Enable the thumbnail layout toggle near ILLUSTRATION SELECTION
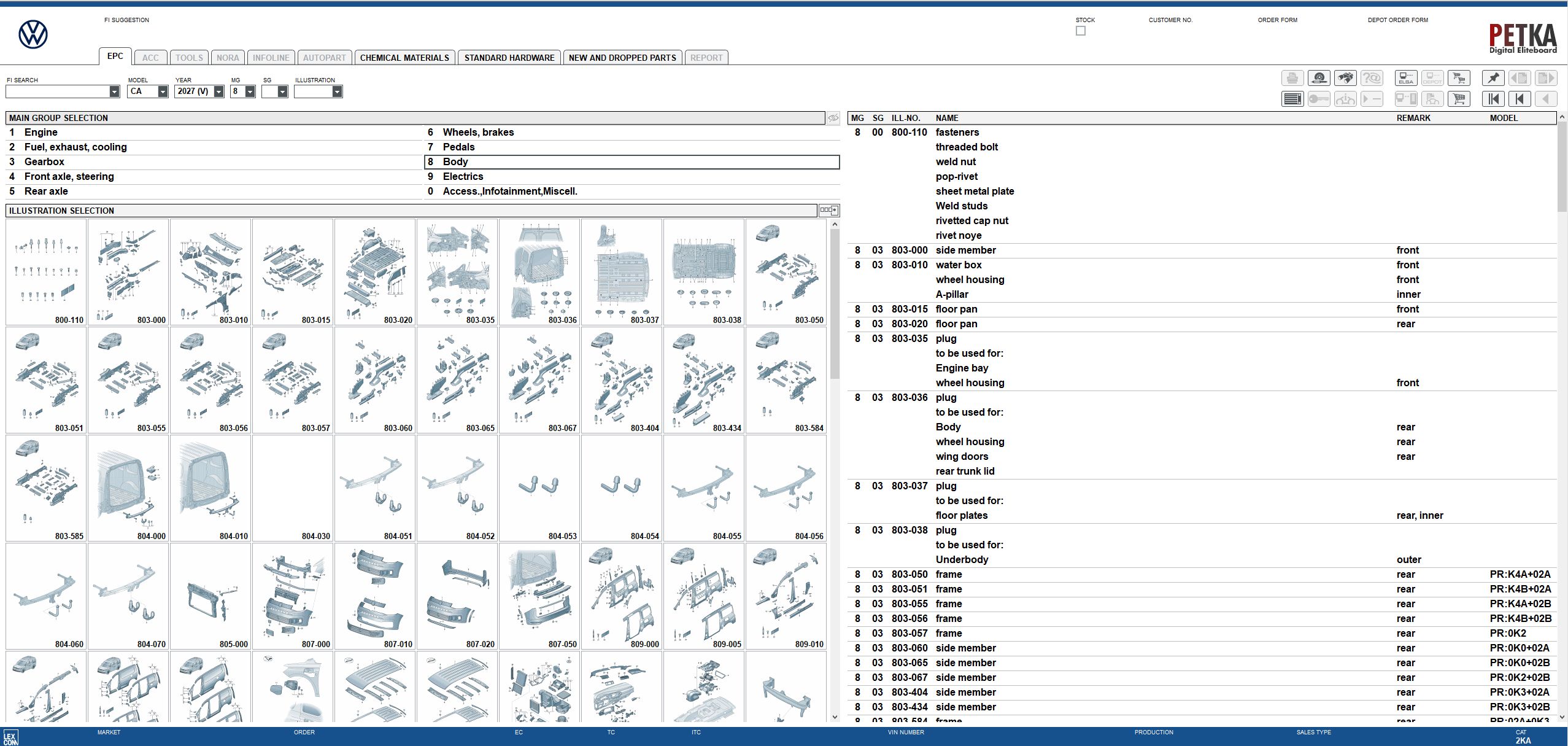The image size is (1568, 746). pos(828,210)
